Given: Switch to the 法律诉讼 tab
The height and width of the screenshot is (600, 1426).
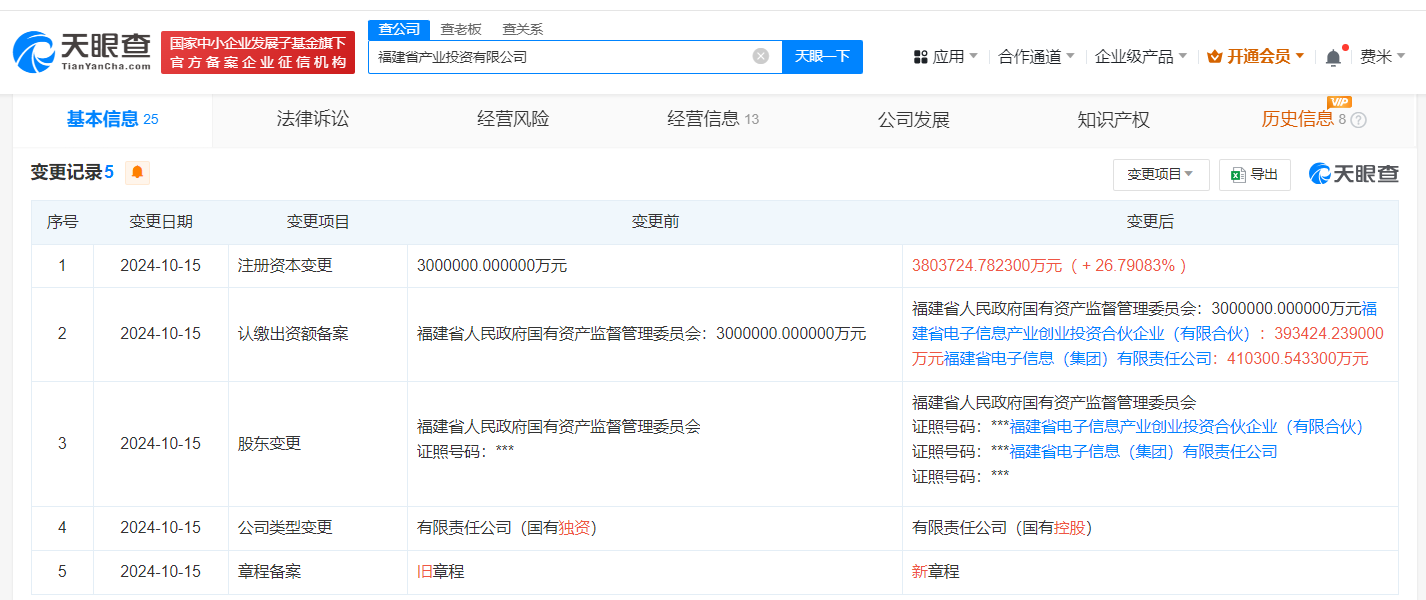Looking at the screenshot, I should (x=313, y=120).
